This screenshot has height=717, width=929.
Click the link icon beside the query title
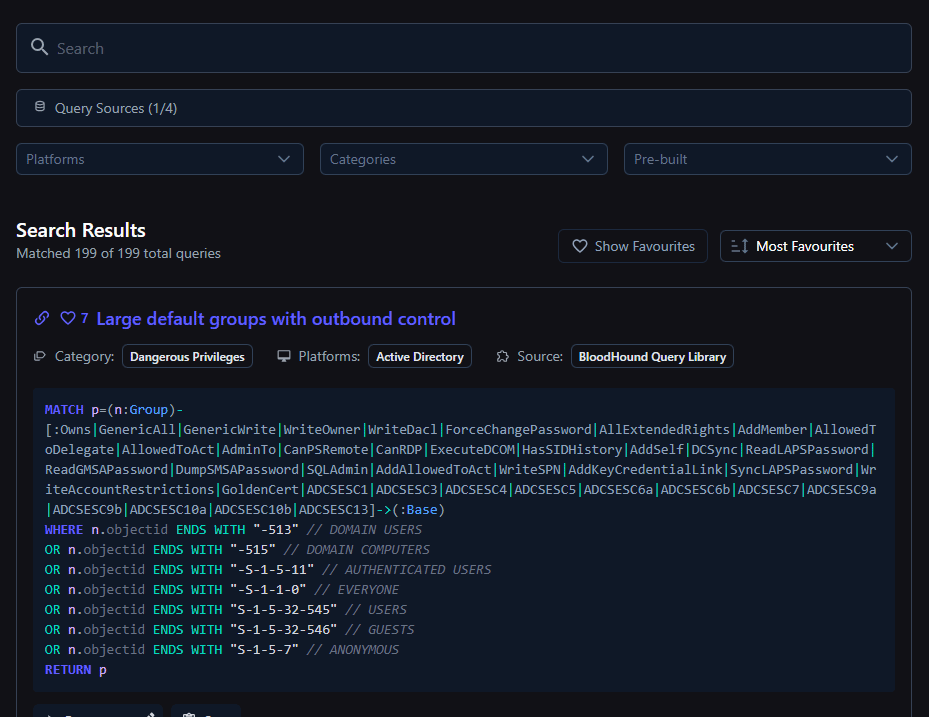(42, 318)
